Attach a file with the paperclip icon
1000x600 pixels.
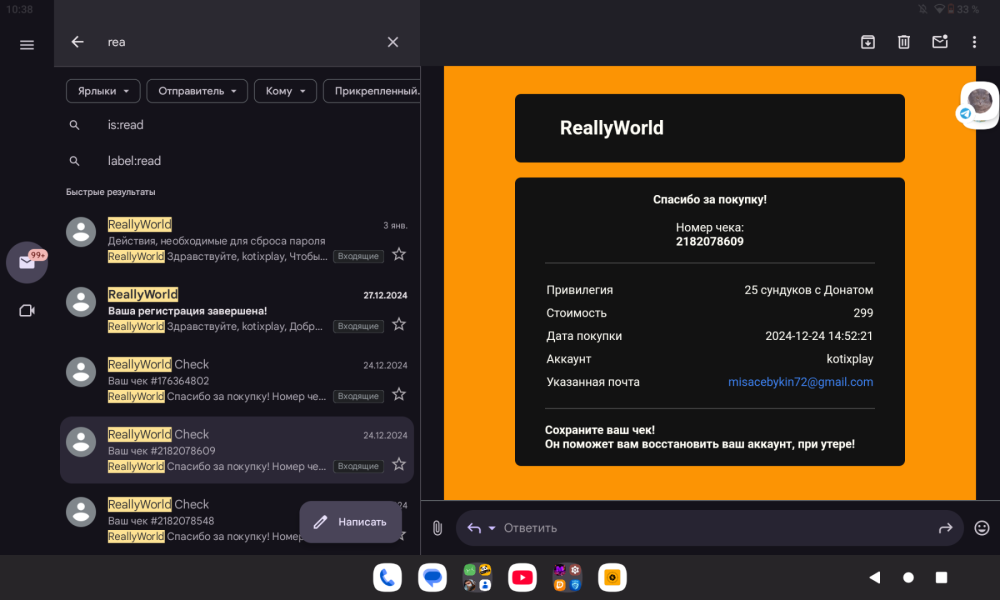tap(438, 528)
